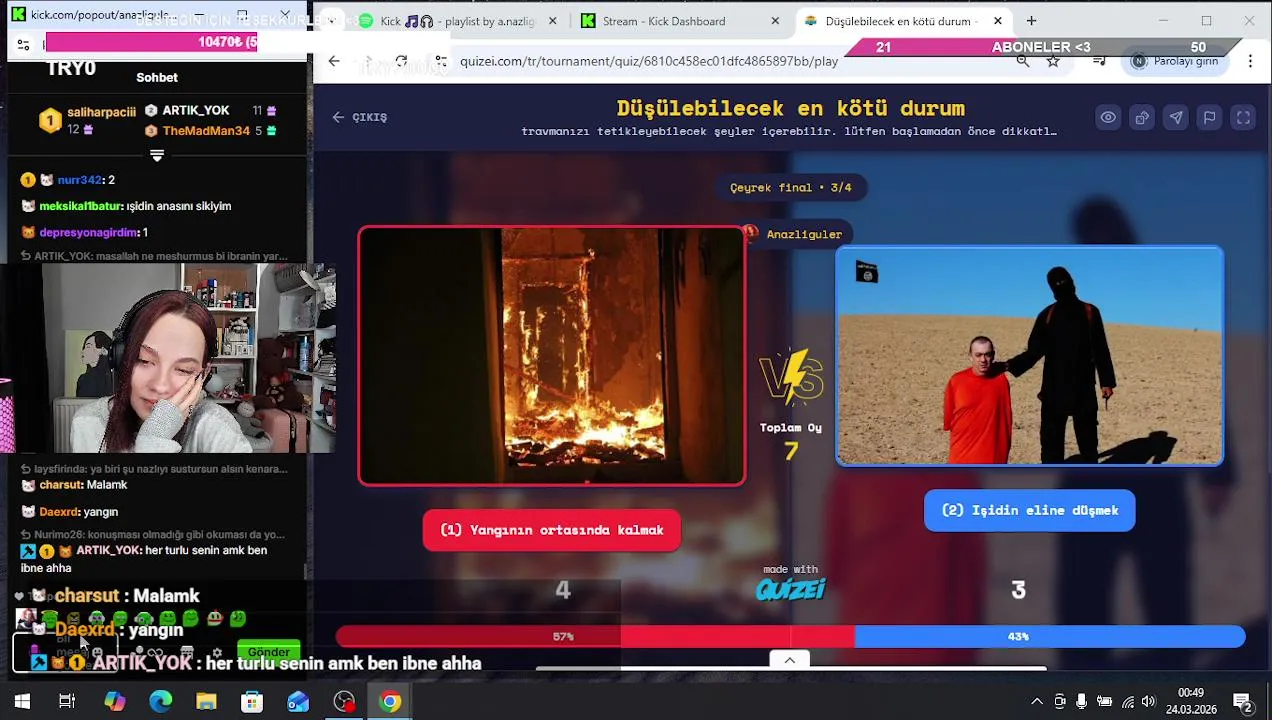Open media controls icon in Chrome toolbar
The height and width of the screenshot is (720, 1272).
pyautogui.click(x=1099, y=61)
